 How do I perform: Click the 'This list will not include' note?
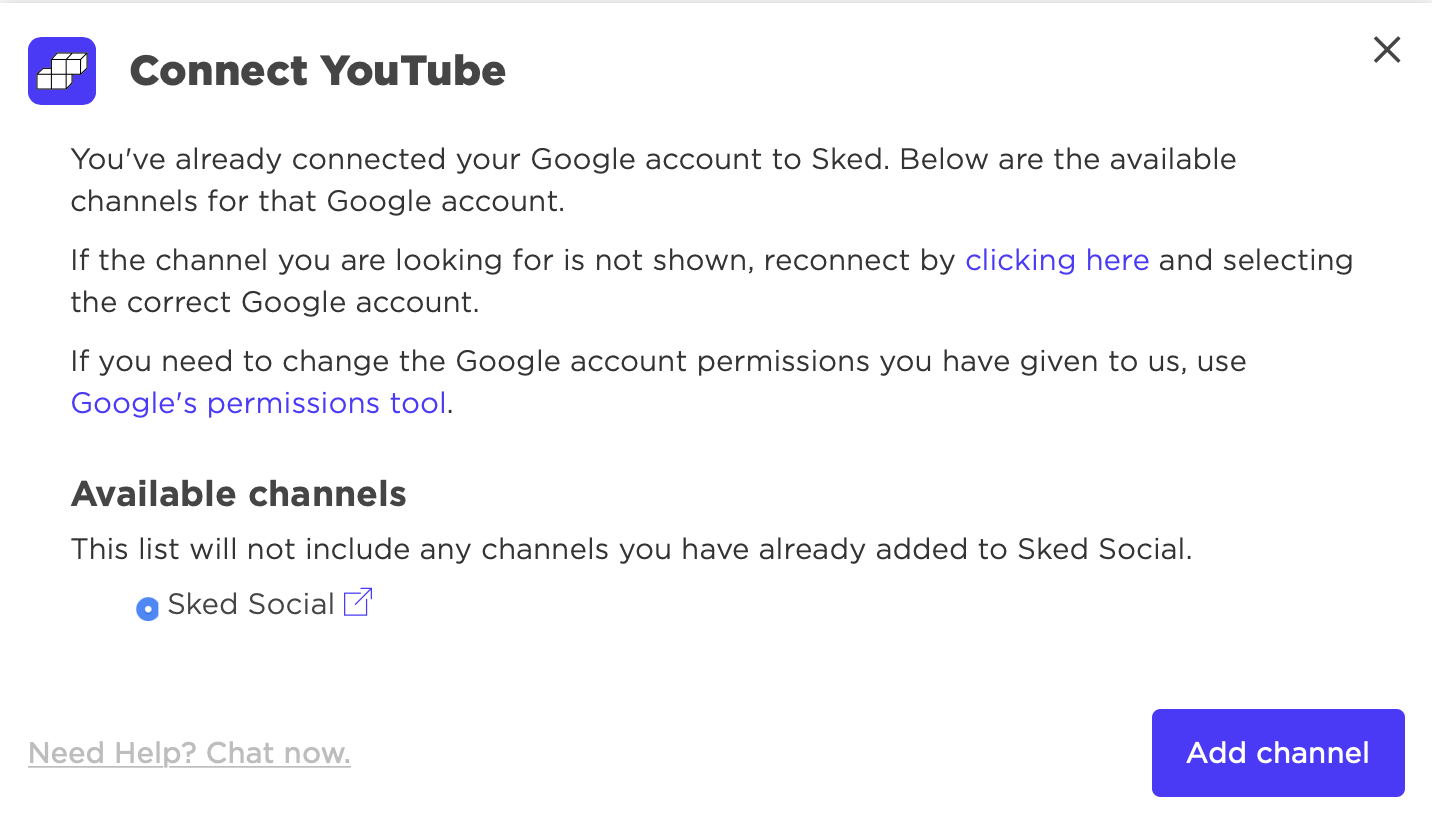click(632, 549)
